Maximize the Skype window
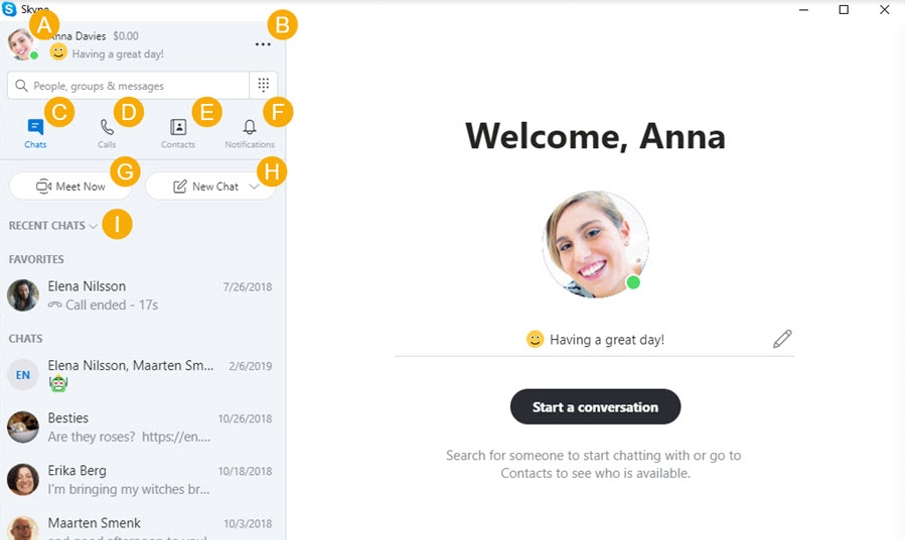 [844, 9]
